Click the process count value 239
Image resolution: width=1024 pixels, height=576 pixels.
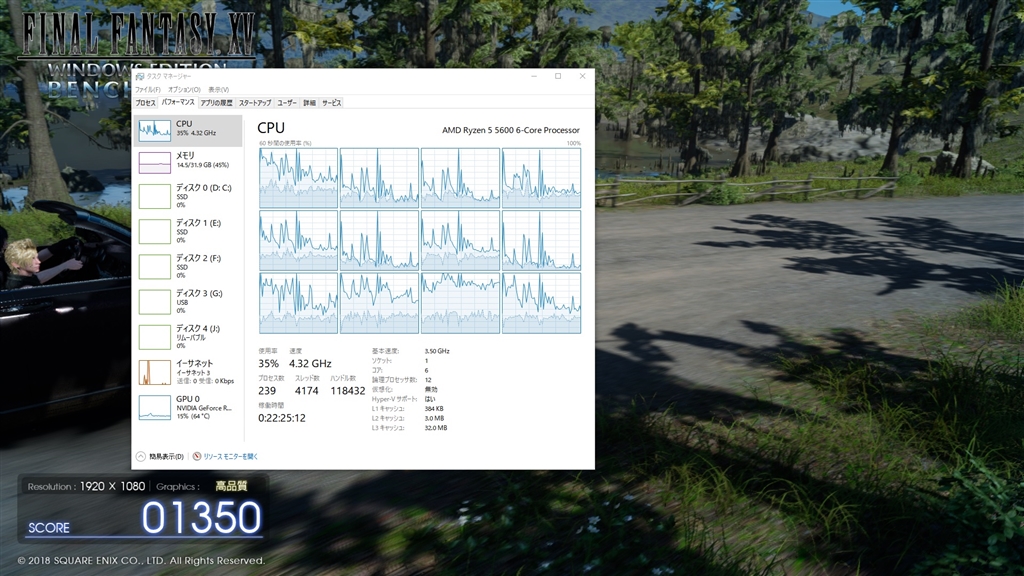pyautogui.click(x=267, y=391)
